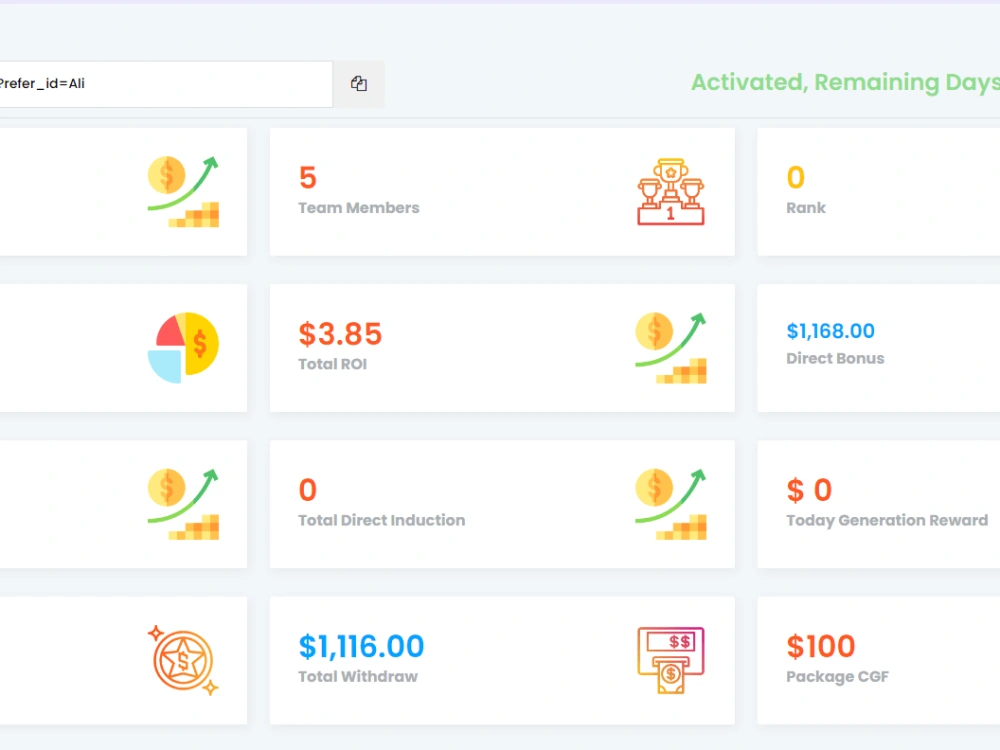This screenshot has width=1000, height=750.
Task: Click the Package CGF label
Action: tap(837, 677)
